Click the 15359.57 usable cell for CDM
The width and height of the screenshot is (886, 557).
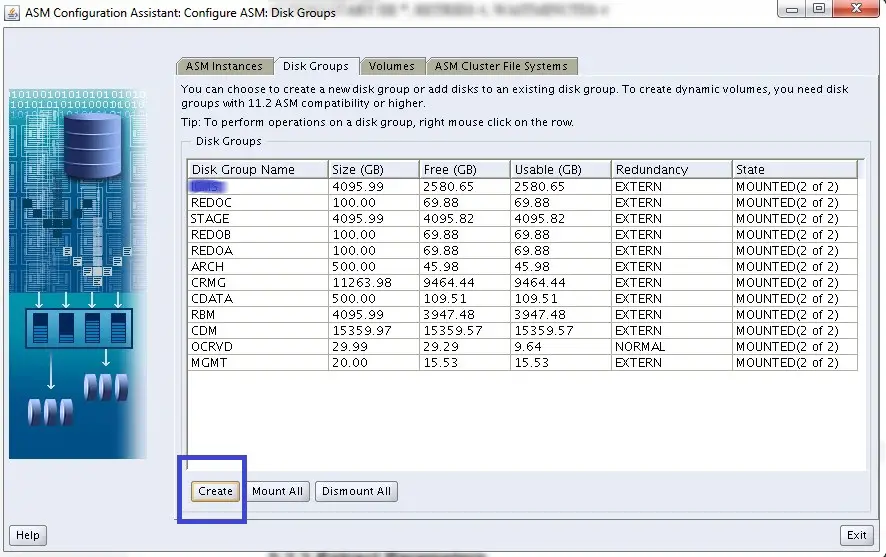click(x=561, y=330)
